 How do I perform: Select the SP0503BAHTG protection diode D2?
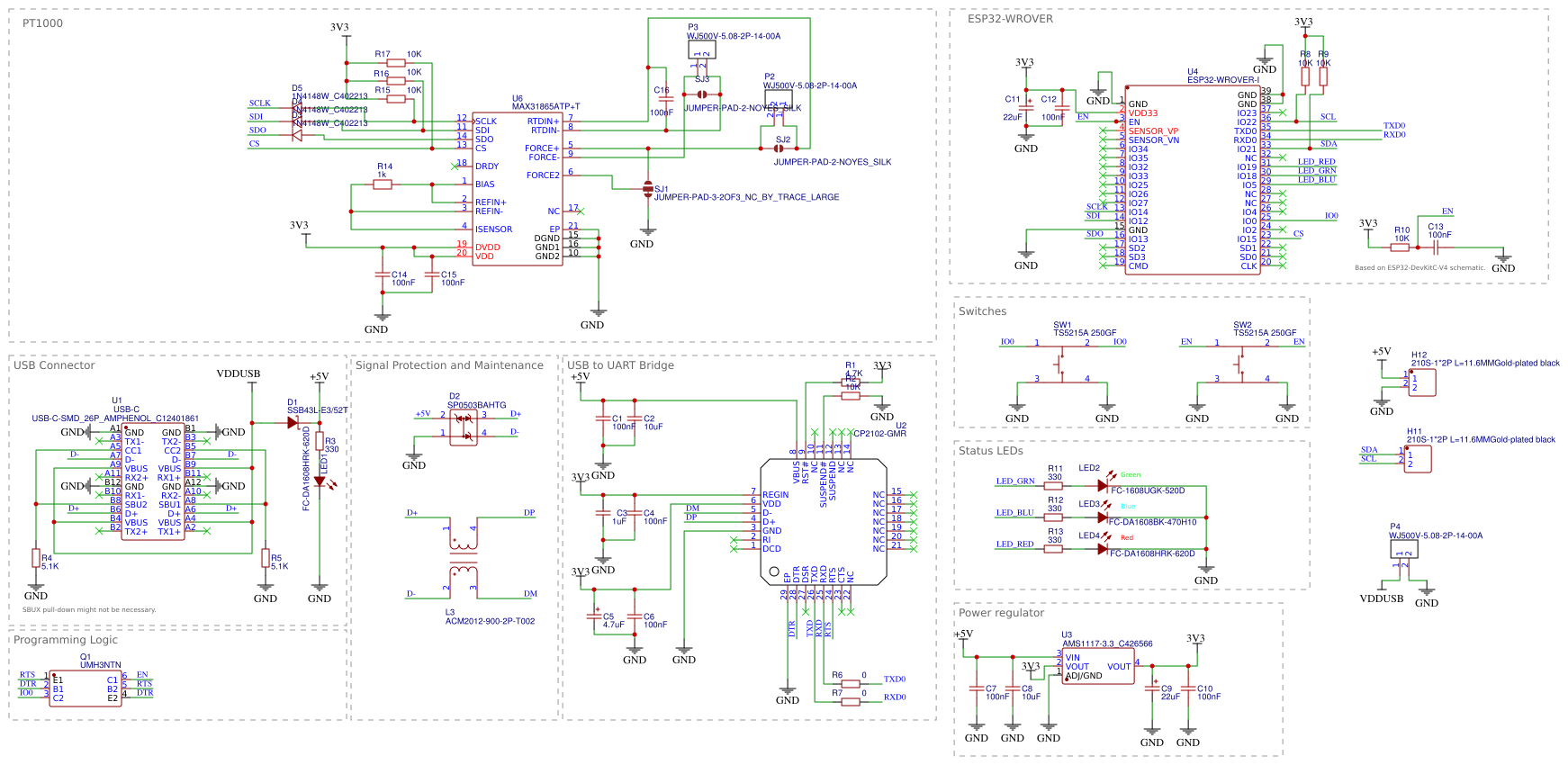click(x=464, y=425)
